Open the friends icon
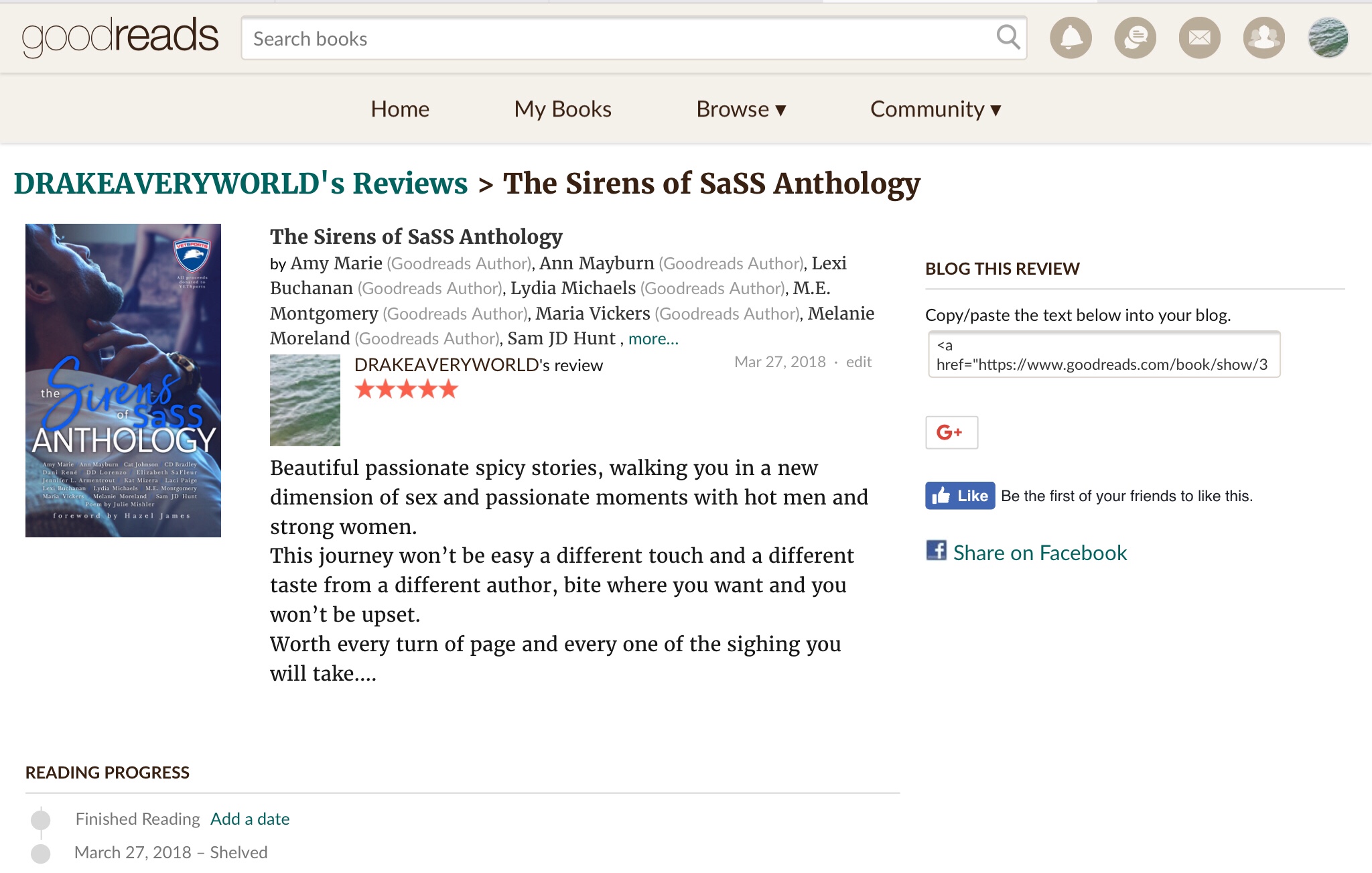 (x=1263, y=38)
